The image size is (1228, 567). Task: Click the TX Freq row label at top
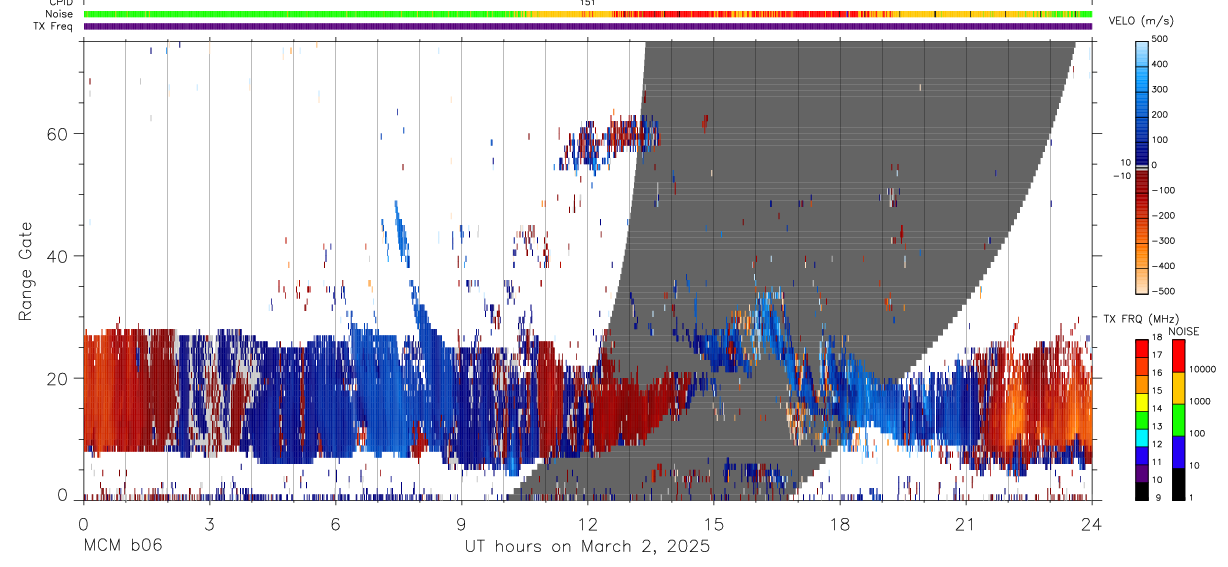54,26
